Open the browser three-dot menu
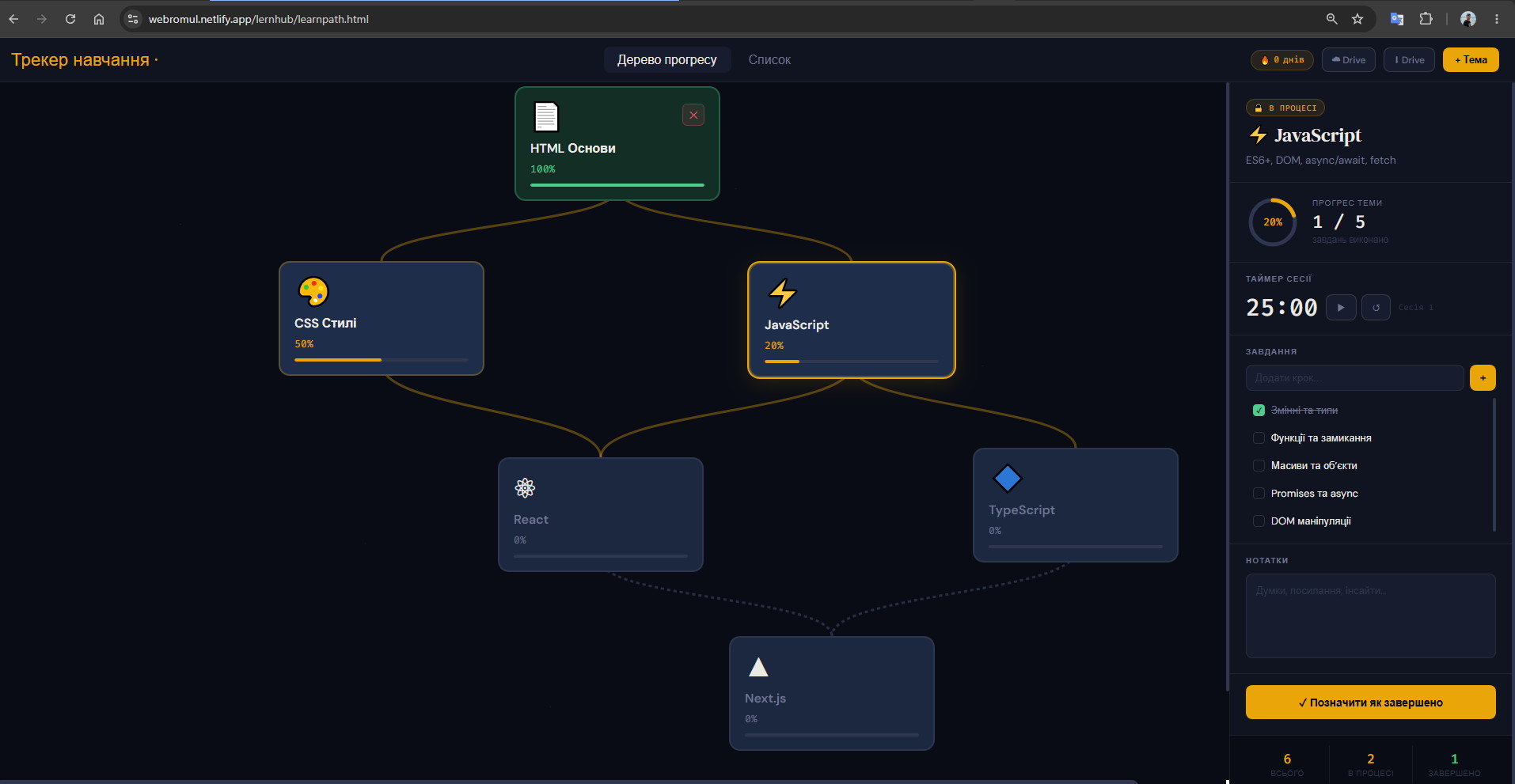This screenshot has height=784, width=1515. (1497, 19)
